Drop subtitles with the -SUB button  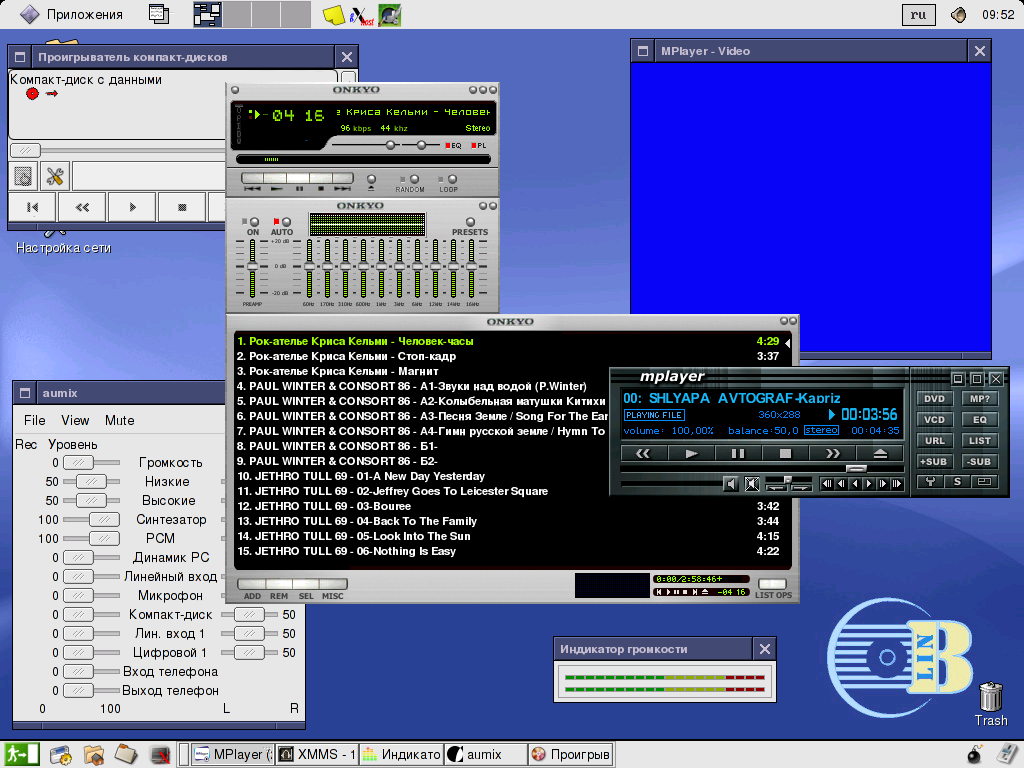tap(980, 462)
